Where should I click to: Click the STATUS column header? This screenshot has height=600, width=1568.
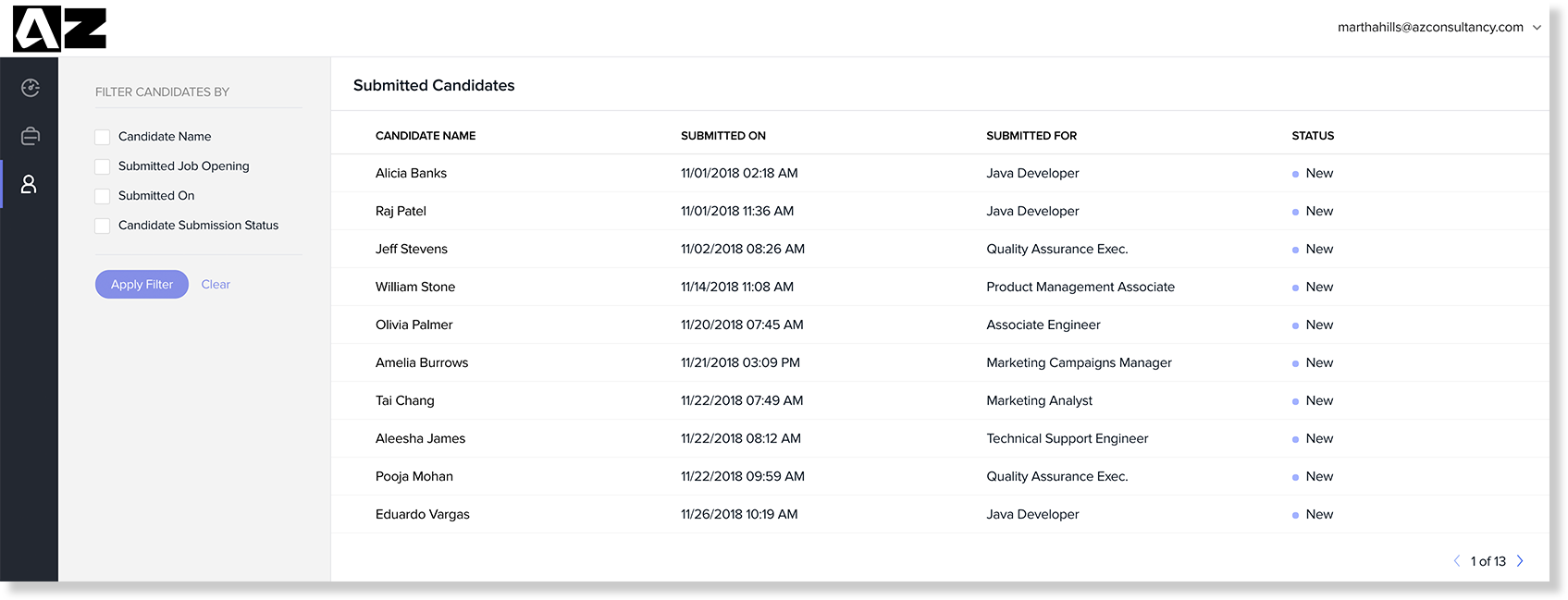(1313, 136)
